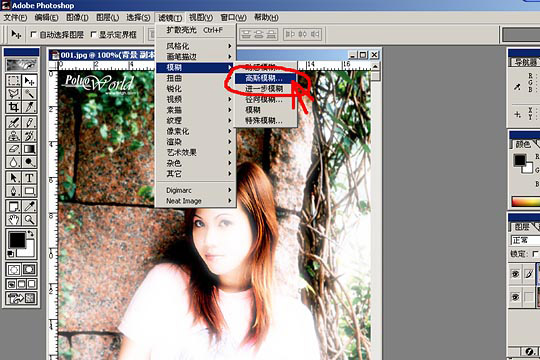
Task: Open the 图层(L) menu
Action: click(x=107, y=17)
